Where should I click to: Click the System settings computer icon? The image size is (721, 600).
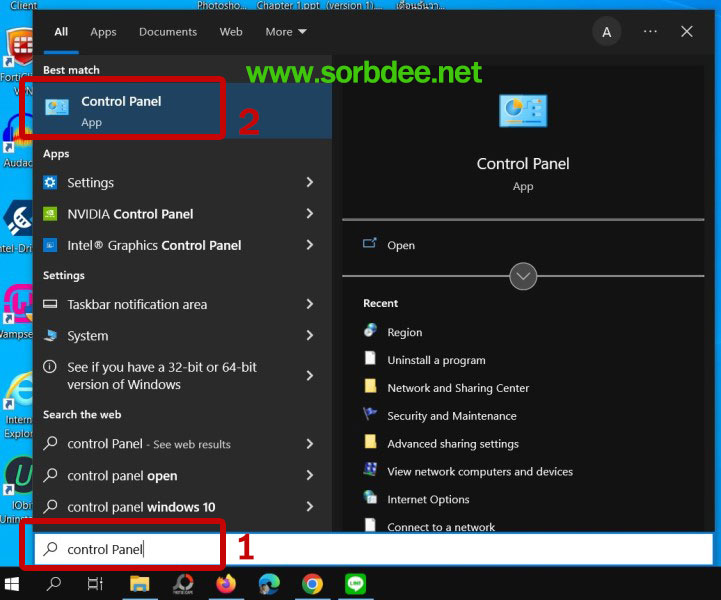(x=50, y=336)
